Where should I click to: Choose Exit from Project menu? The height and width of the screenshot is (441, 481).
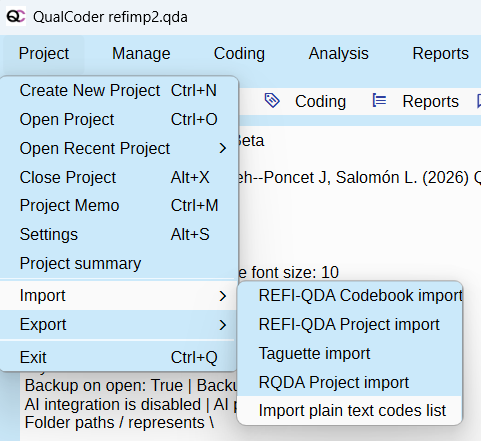pos(118,357)
